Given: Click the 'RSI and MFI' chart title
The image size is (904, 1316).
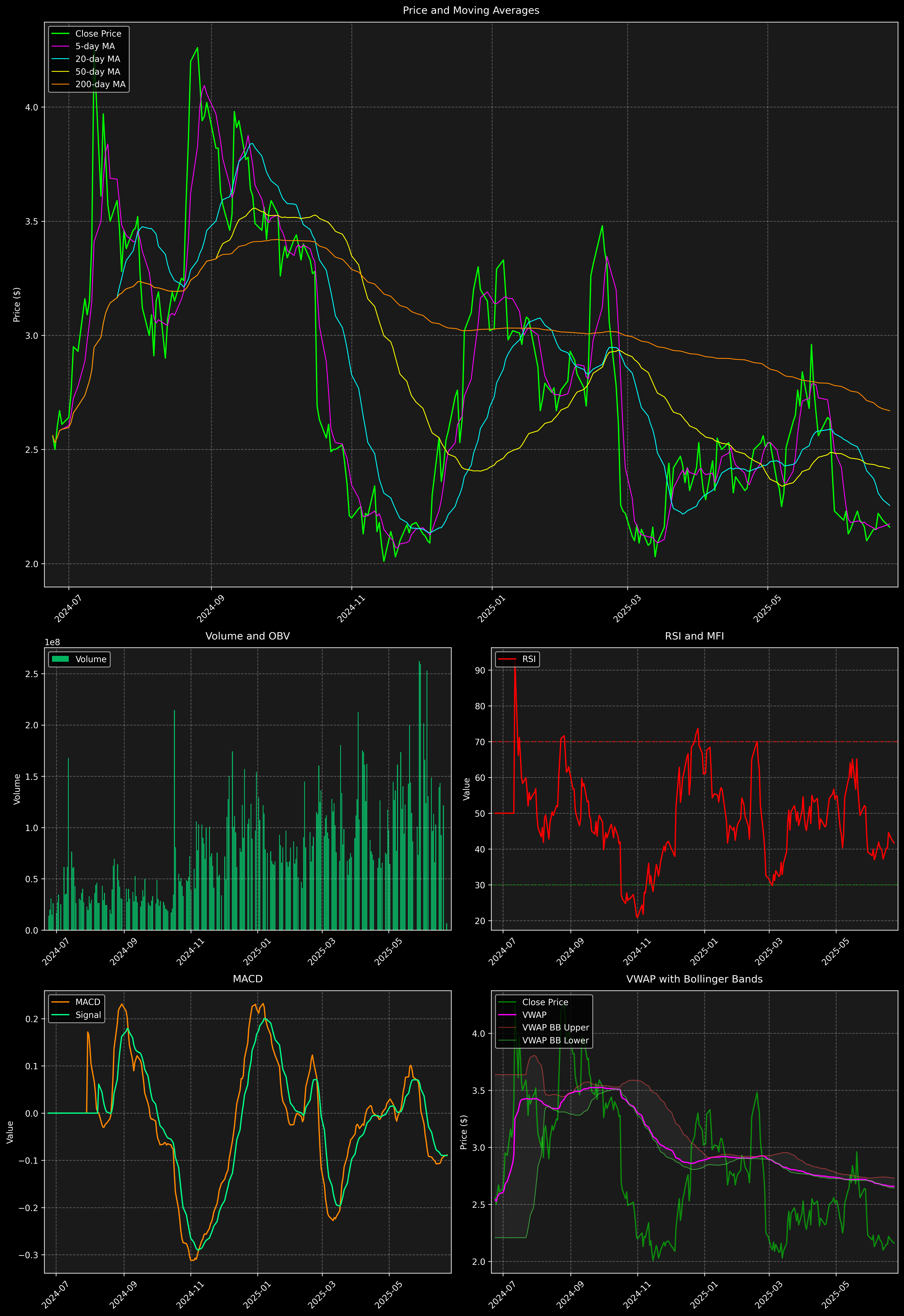Looking at the screenshot, I should (694, 636).
